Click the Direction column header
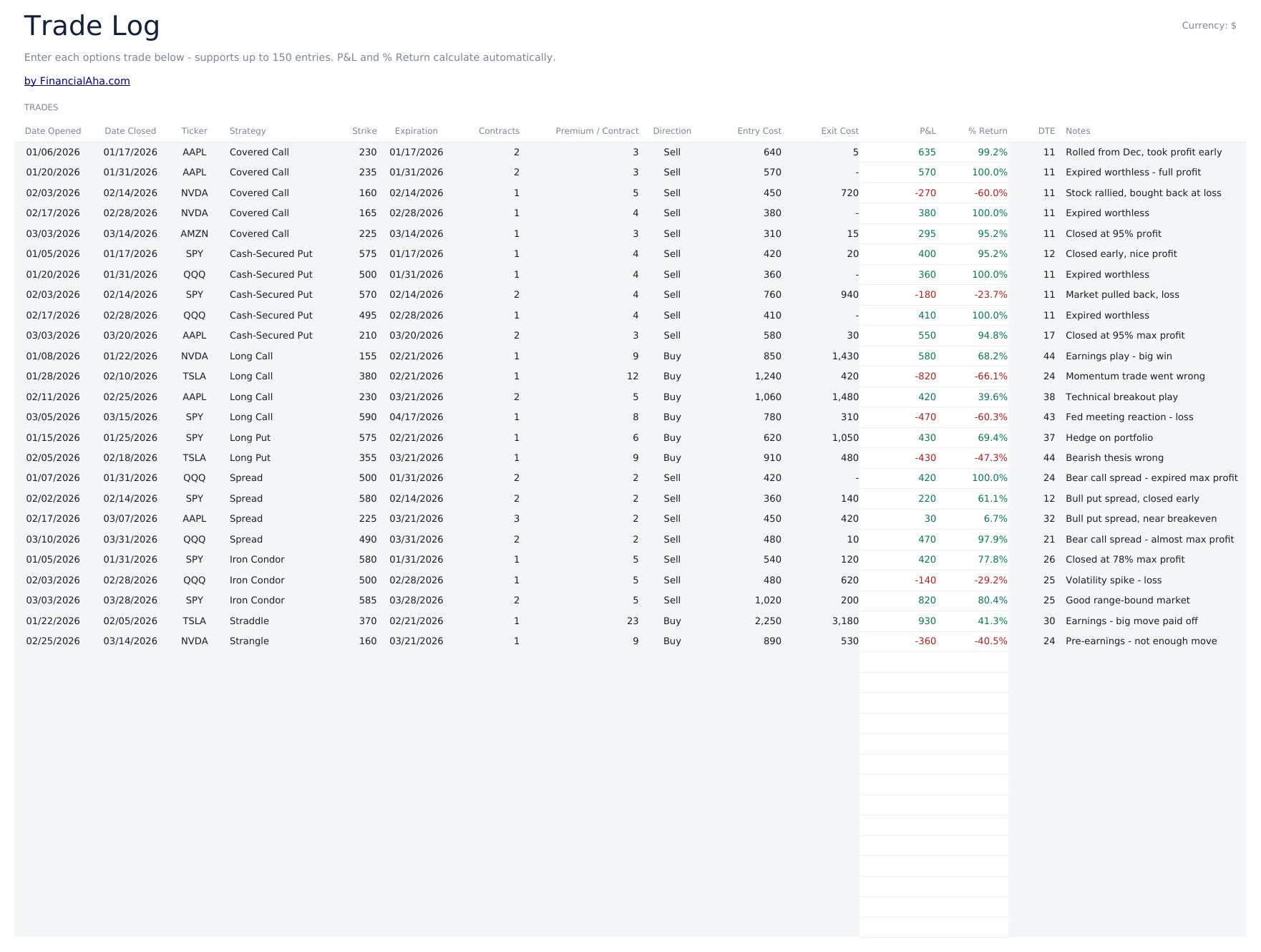1261x952 pixels. (672, 131)
